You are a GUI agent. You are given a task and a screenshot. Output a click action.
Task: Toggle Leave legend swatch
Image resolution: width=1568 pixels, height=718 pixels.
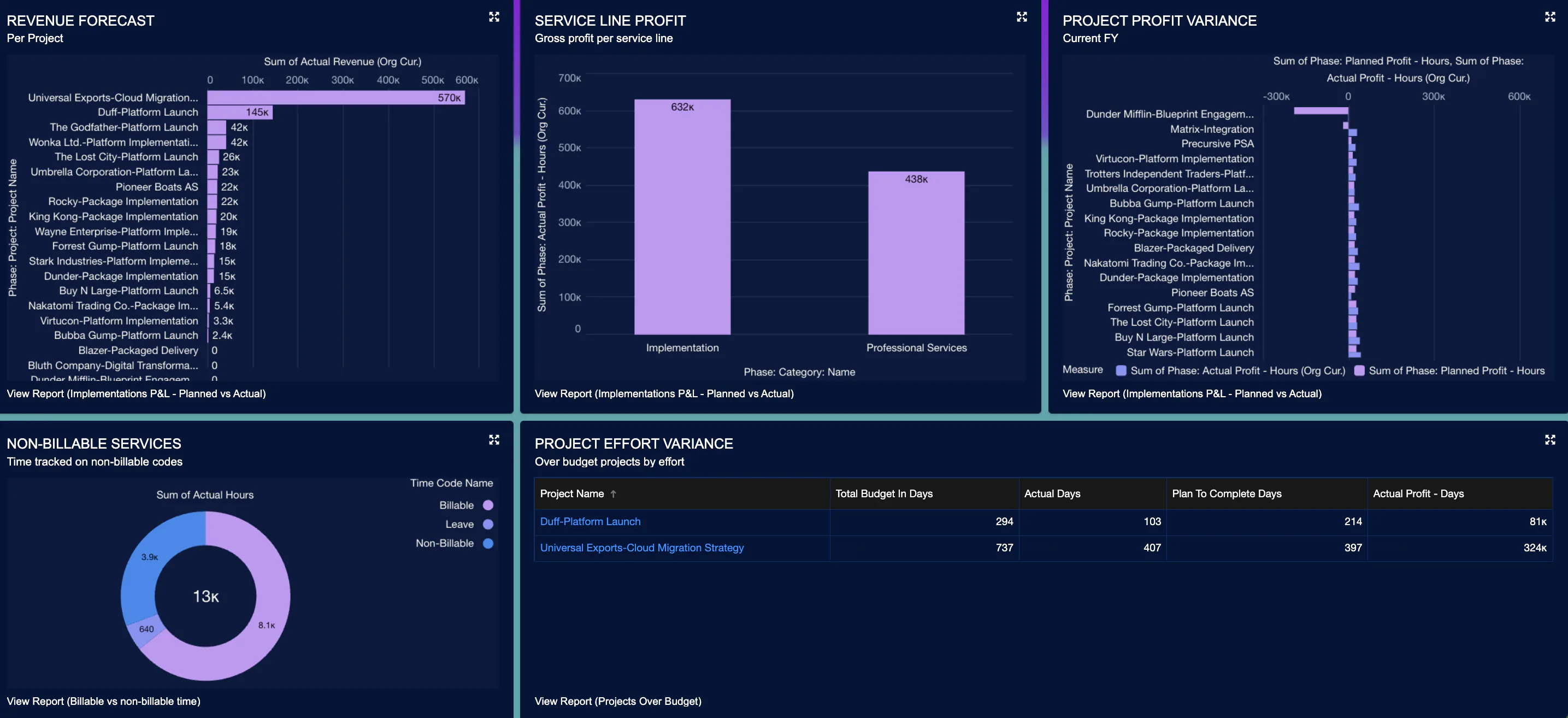[x=487, y=525]
